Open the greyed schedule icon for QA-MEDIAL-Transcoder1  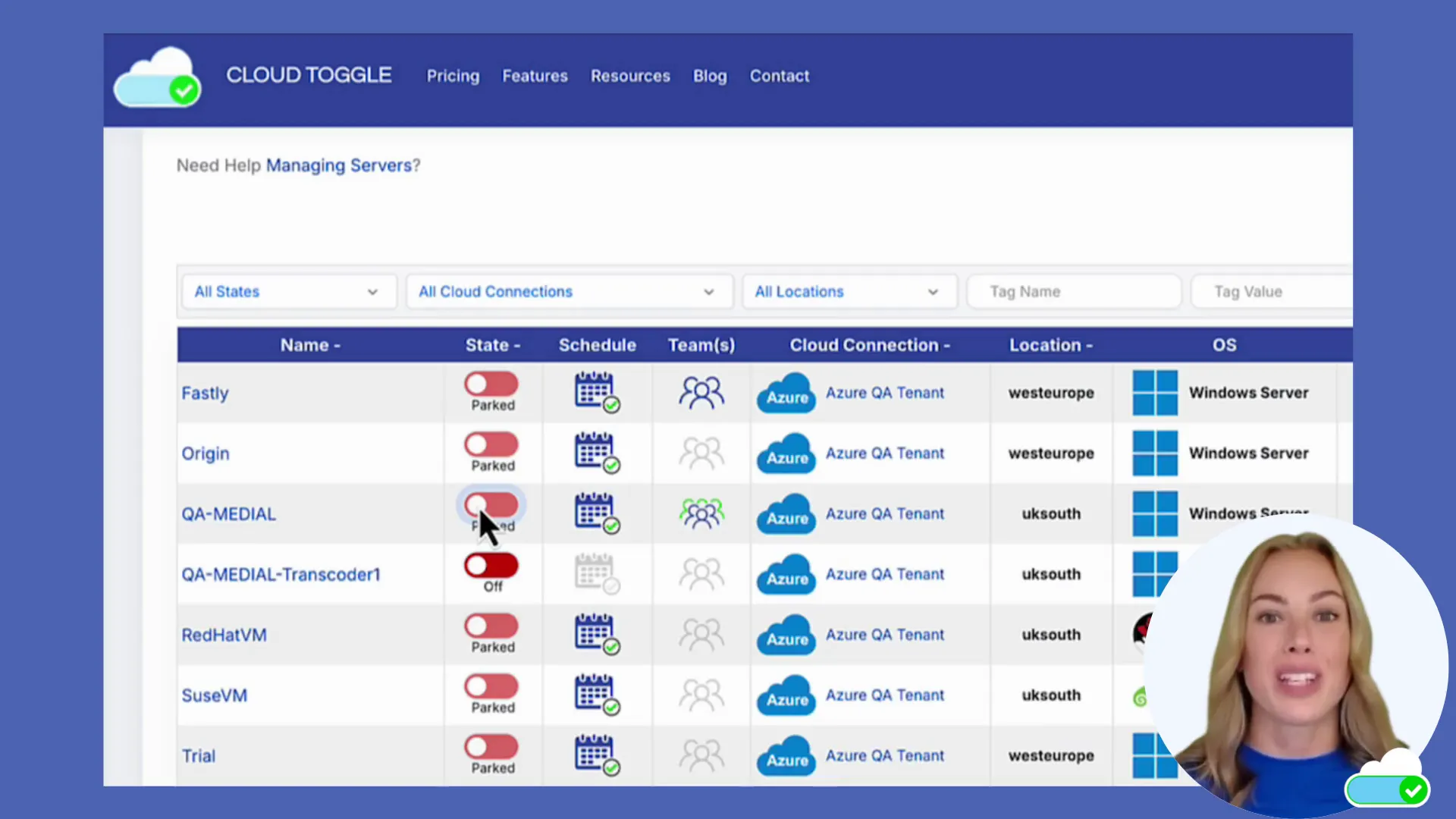click(596, 574)
